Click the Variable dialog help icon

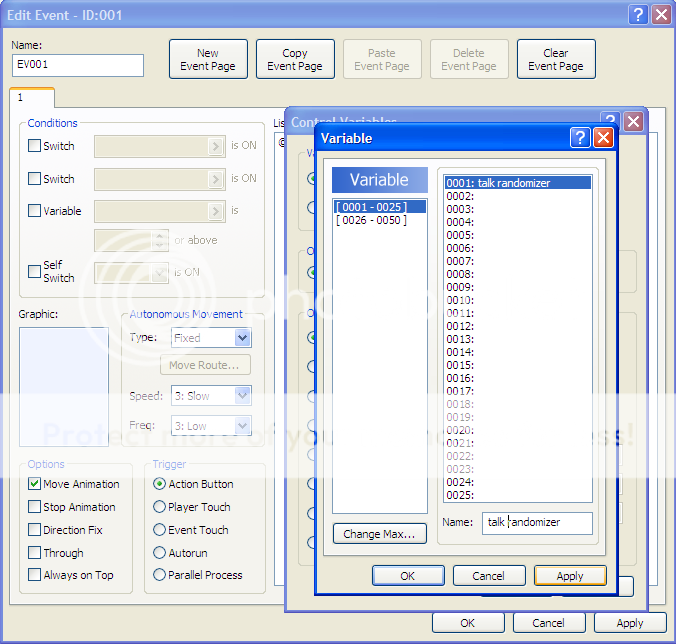click(x=579, y=138)
